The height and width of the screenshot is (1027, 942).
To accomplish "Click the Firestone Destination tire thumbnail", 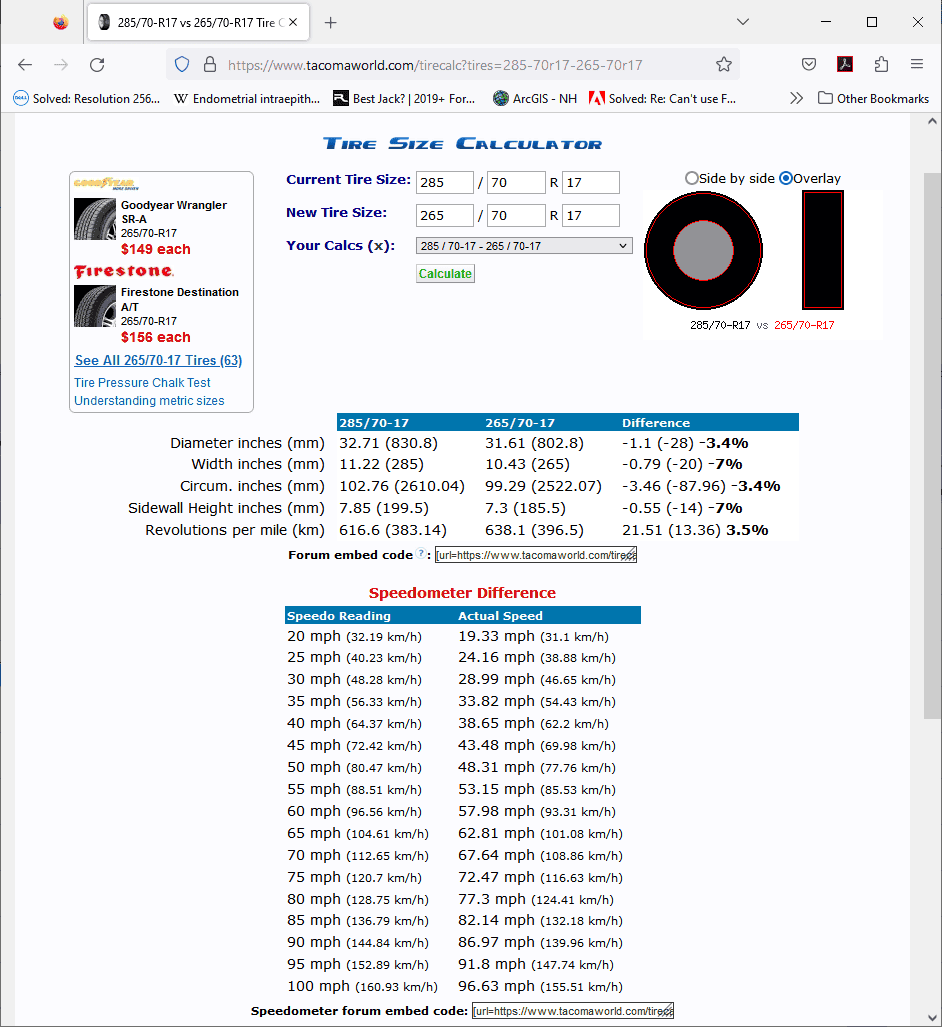I will tap(95, 306).
